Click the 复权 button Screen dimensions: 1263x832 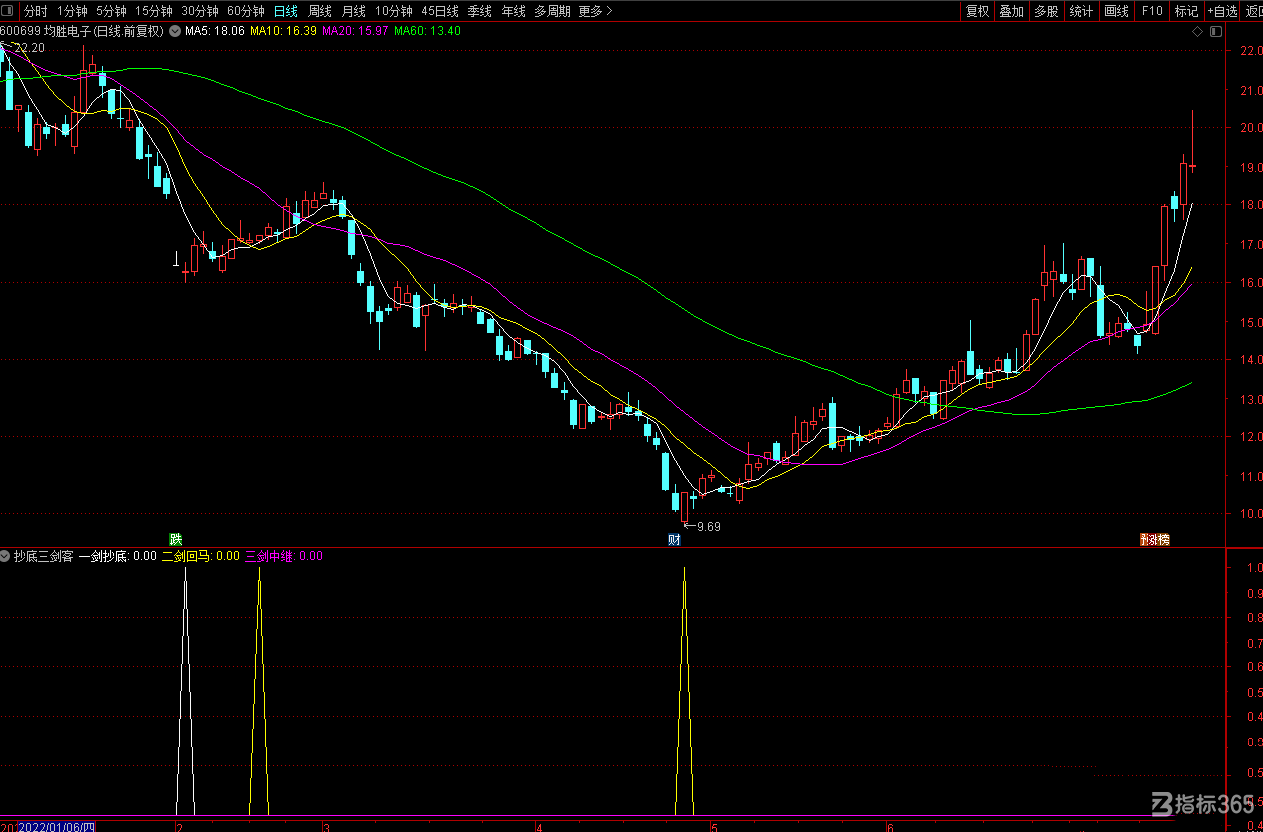[977, 11]
